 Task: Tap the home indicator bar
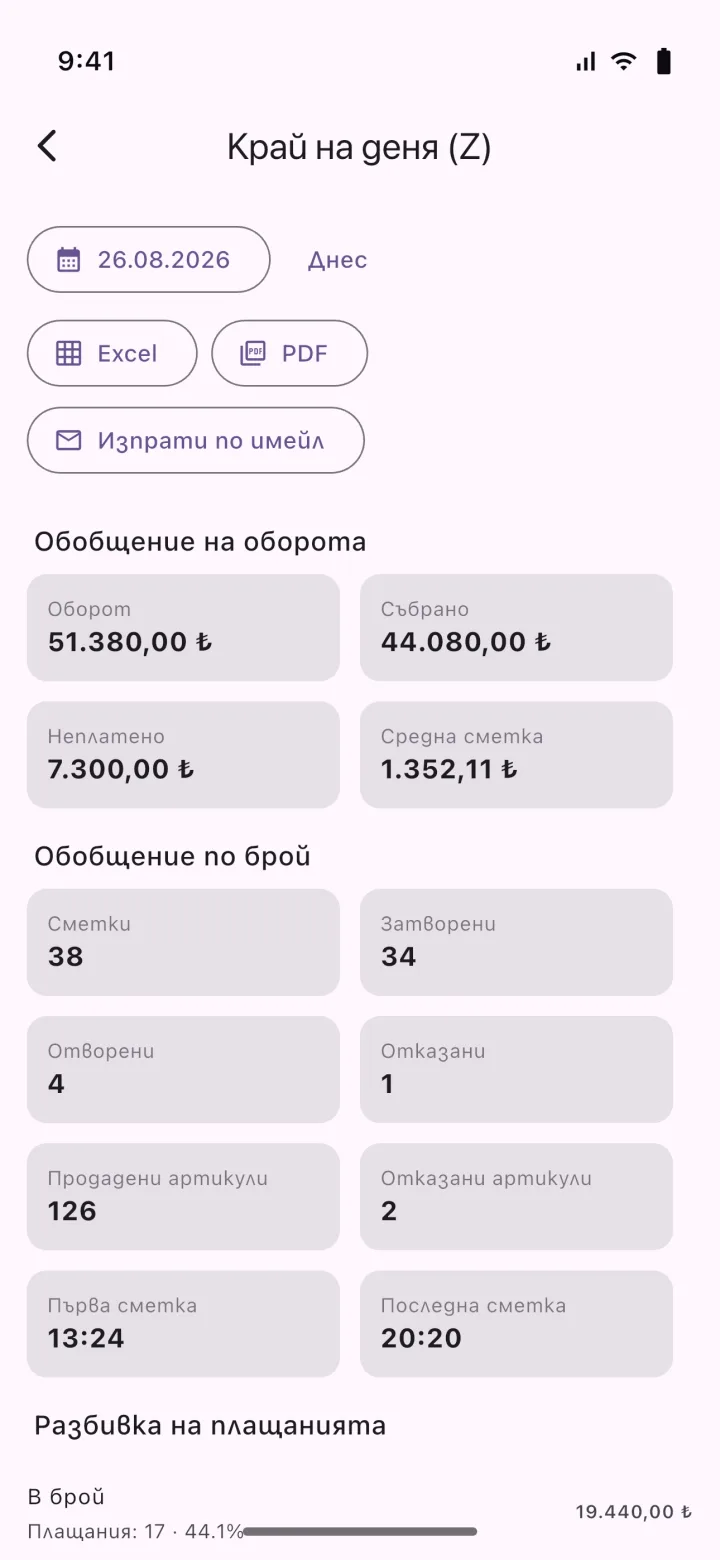tap(360, 1531)
